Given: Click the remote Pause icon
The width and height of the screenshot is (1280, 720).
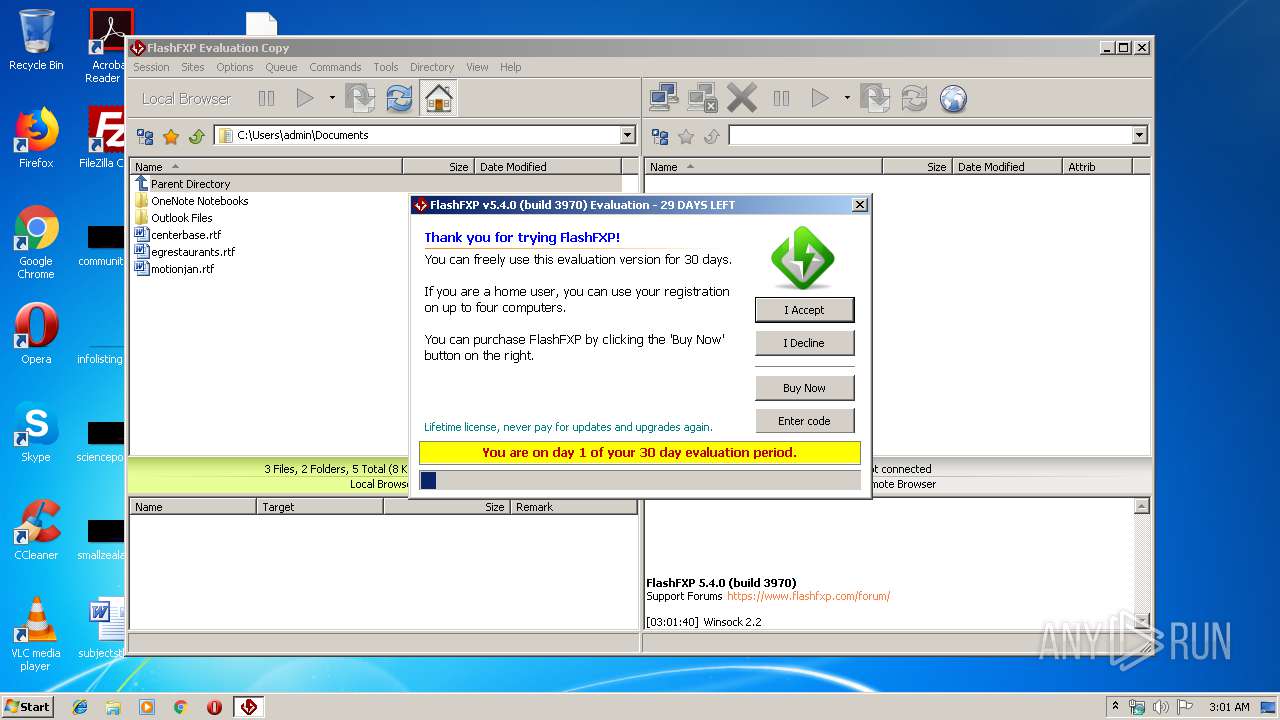Looking at the screenshot, I should pyautogui.click(x=781, y=98).
